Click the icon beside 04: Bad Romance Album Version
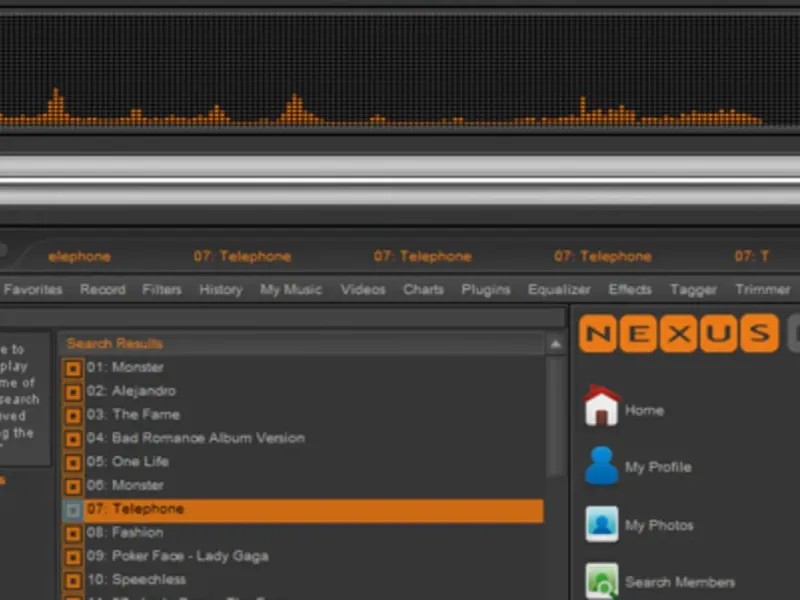This screenshot has width=800, height=600. (73, 439)
